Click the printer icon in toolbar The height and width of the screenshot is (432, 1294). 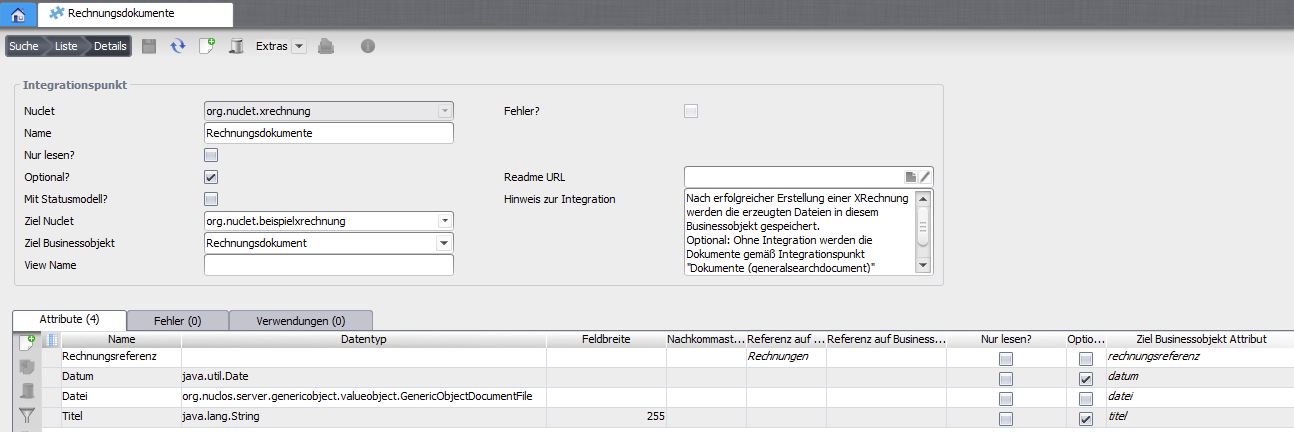326,46
